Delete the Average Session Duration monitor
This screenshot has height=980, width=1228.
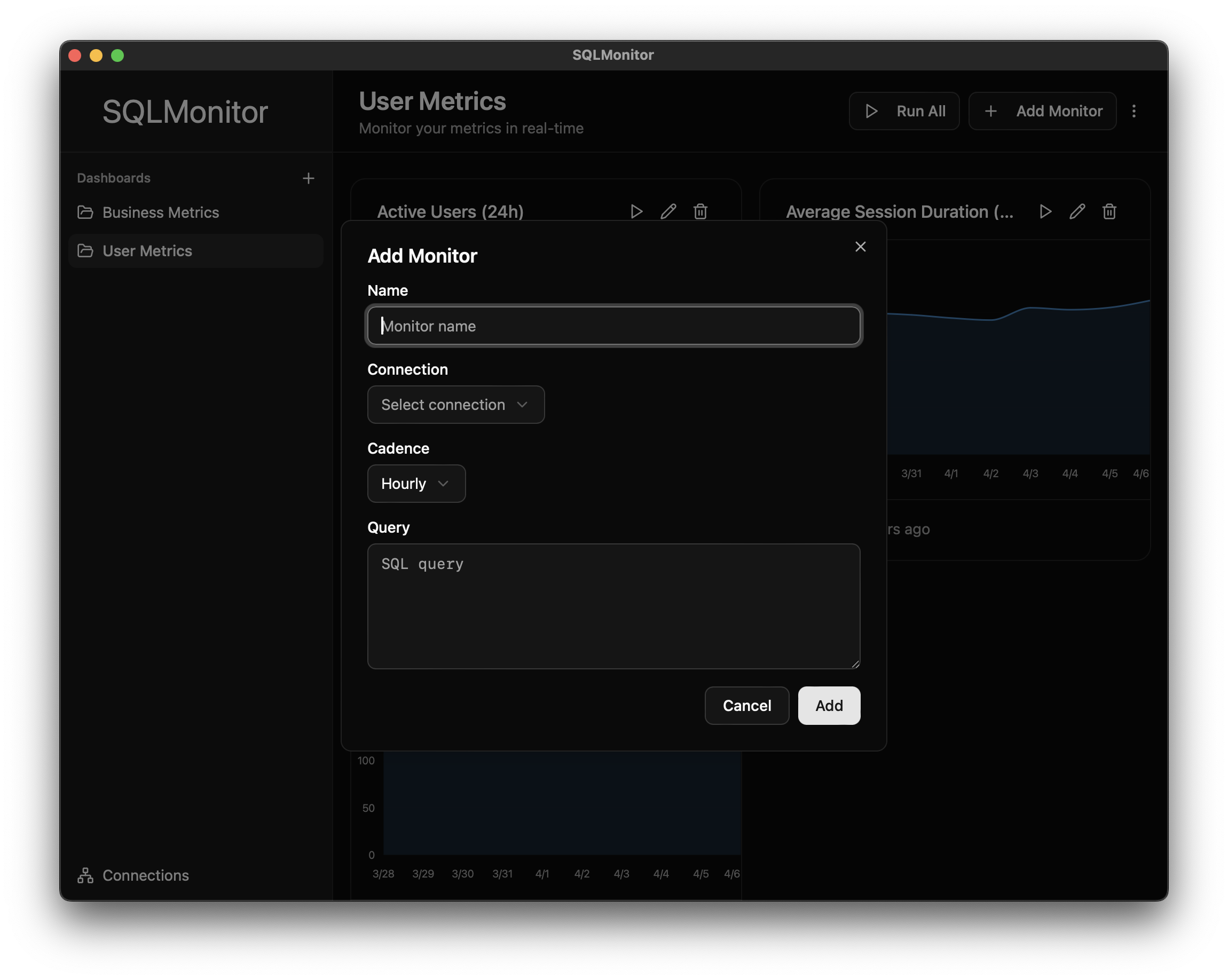1109,212
